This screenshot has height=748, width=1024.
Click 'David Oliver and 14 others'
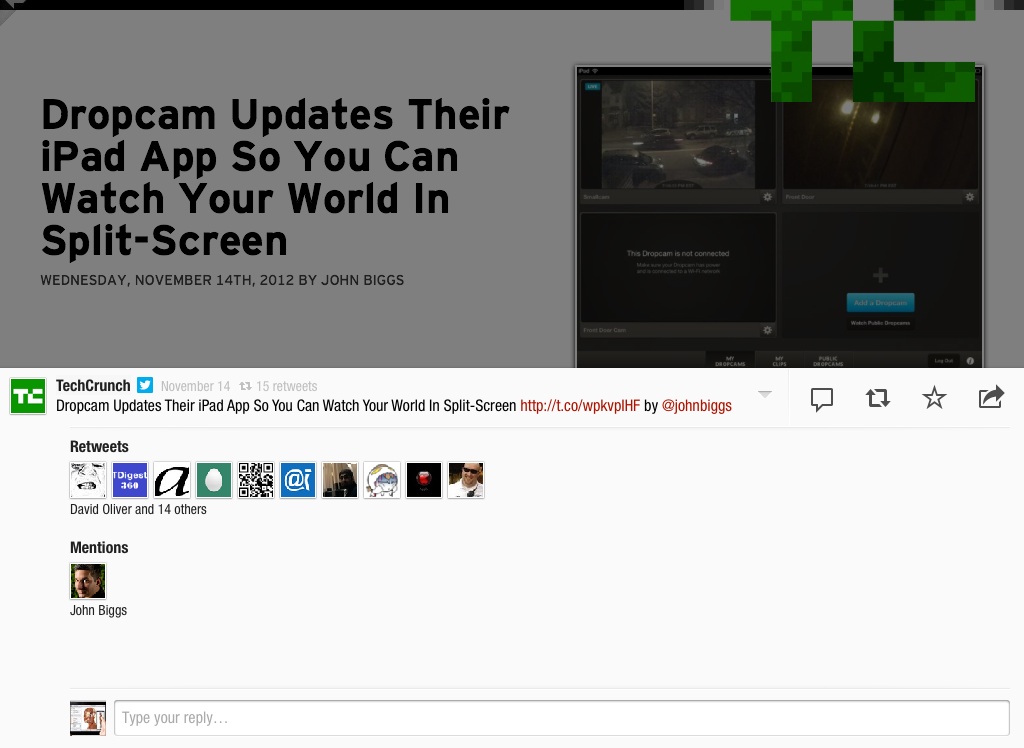[138, 510]
